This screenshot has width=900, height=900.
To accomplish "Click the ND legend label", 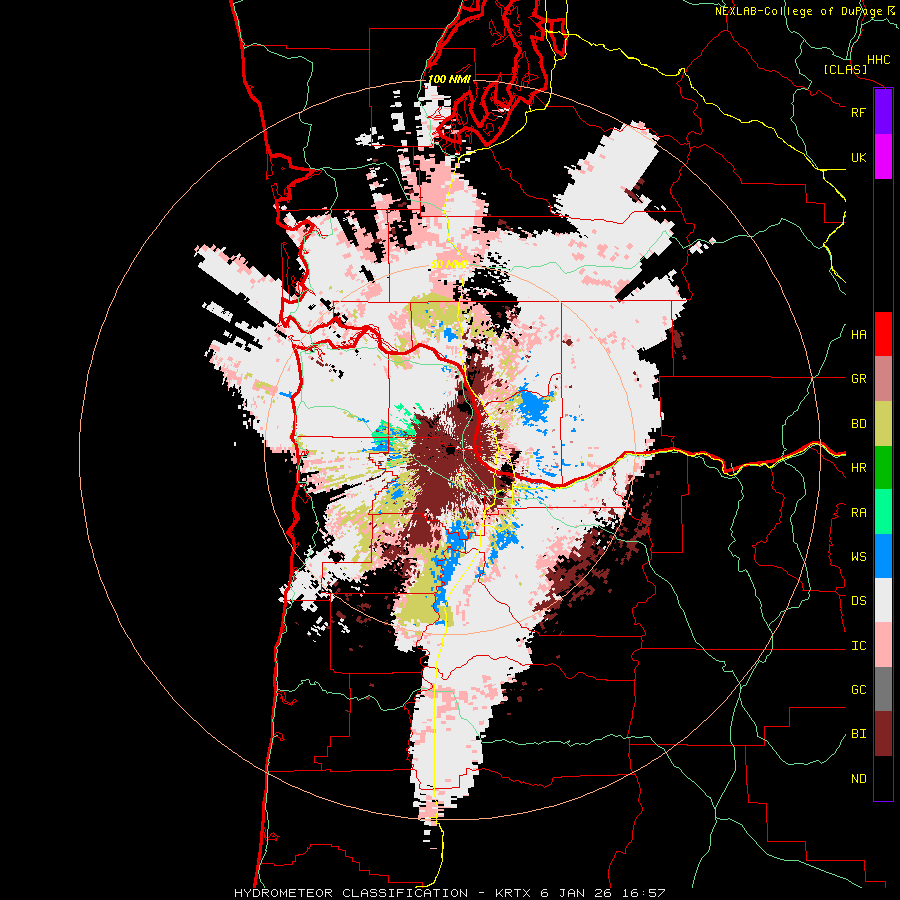I will [858, 779].
